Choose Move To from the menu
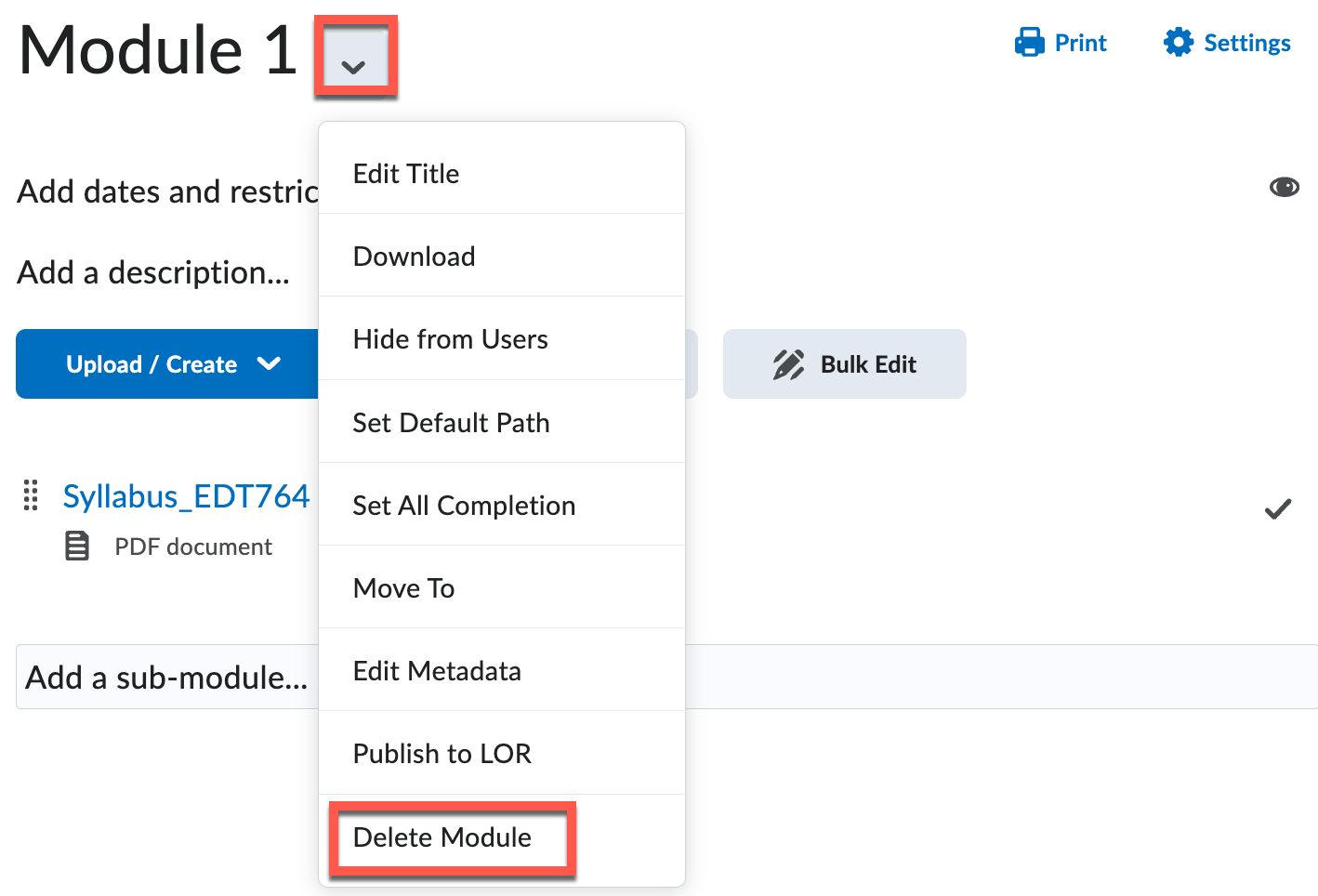This screenshot has width=1318, height=896. point(403,587)
